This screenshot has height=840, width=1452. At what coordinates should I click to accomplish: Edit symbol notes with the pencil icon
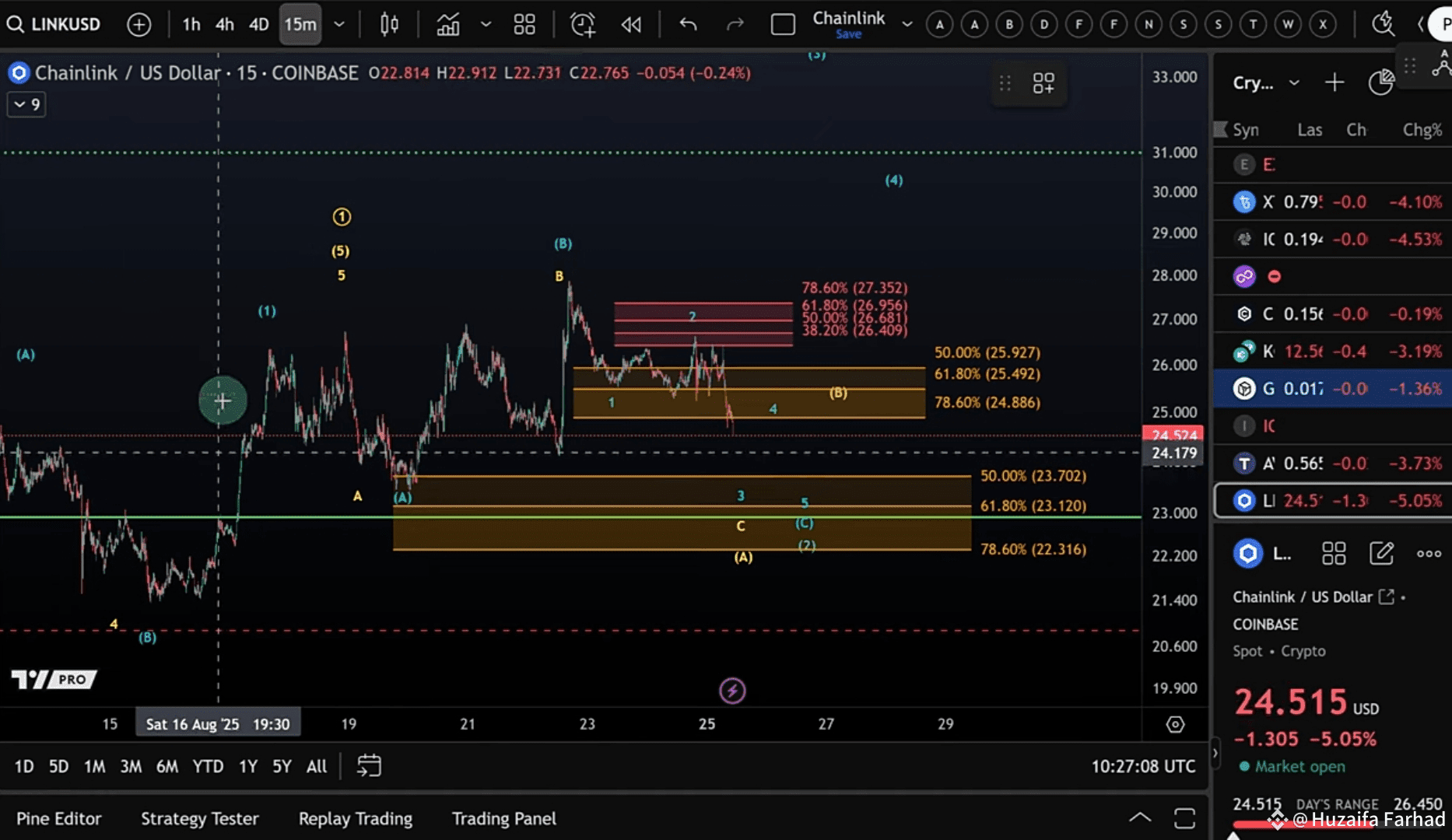[1381, 554]
